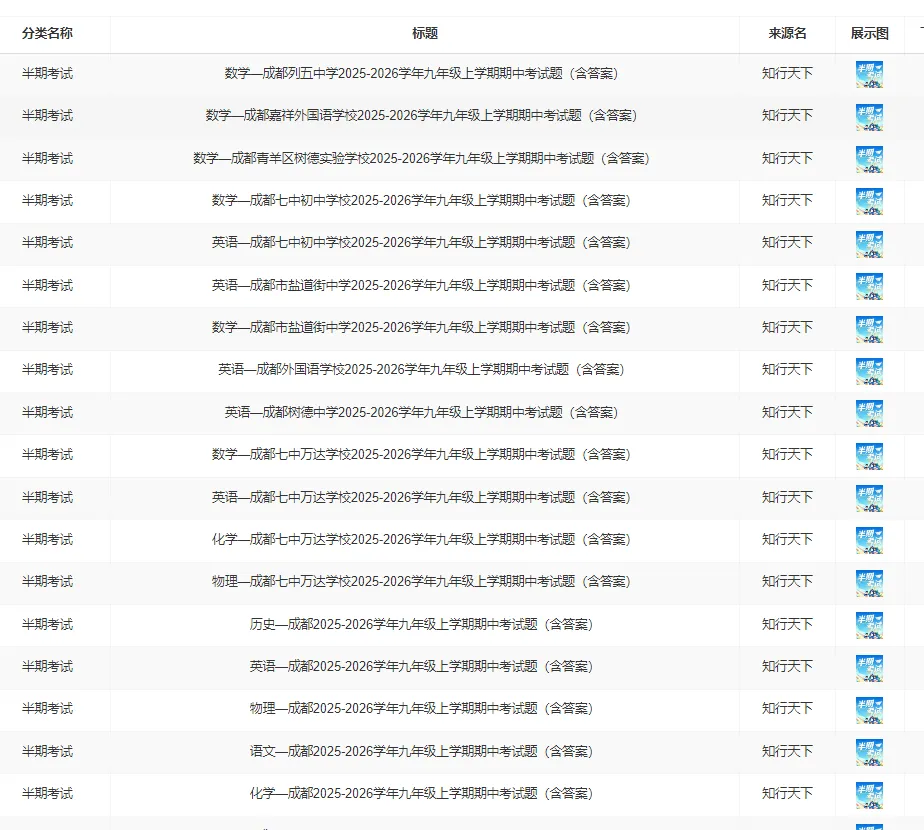Open thumbnail in 数学—成都列五中学 row
The height and width of the screenshot is (830, 924).
pos(869,74)
